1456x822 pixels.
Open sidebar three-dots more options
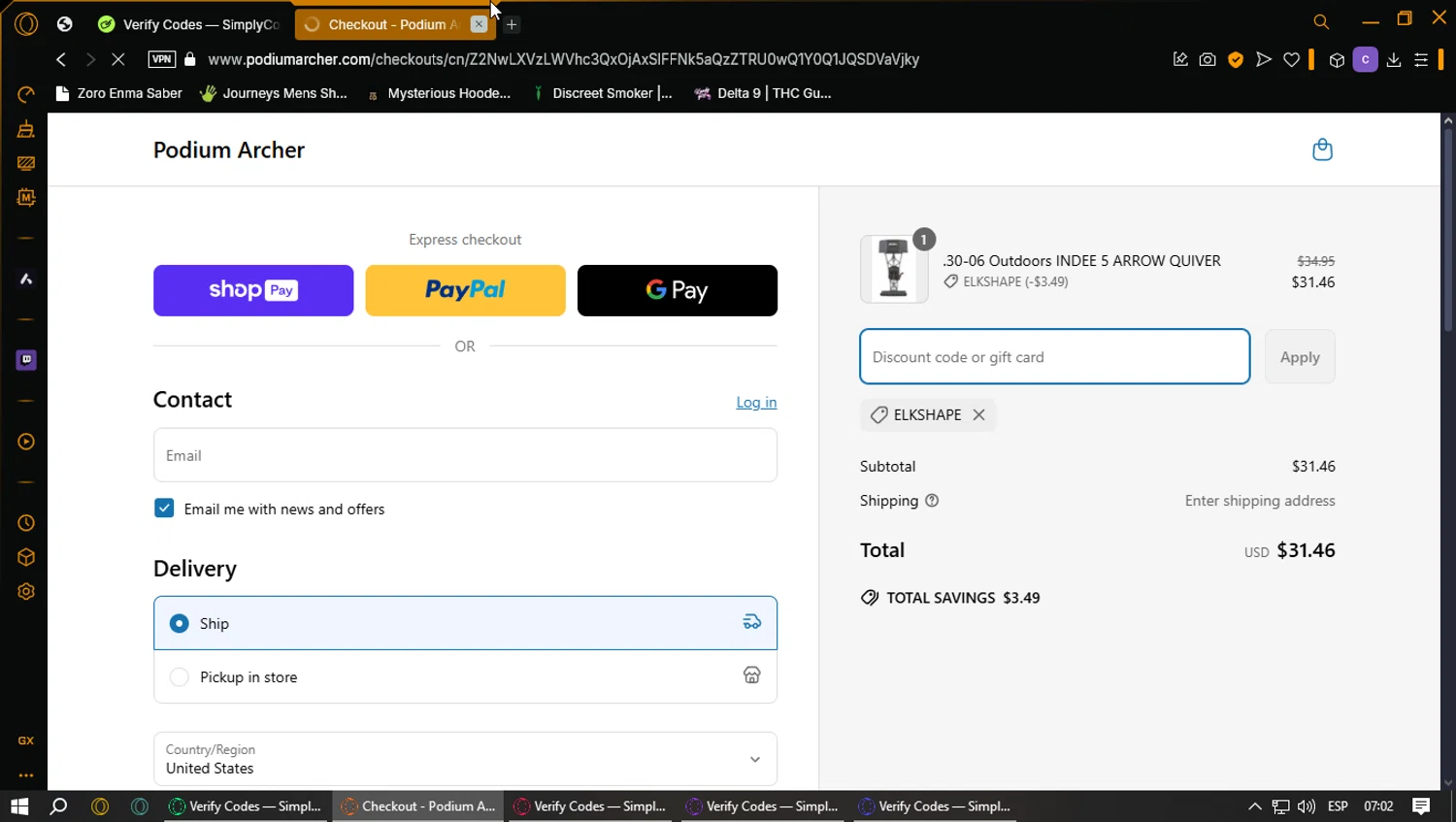point(26,775)
